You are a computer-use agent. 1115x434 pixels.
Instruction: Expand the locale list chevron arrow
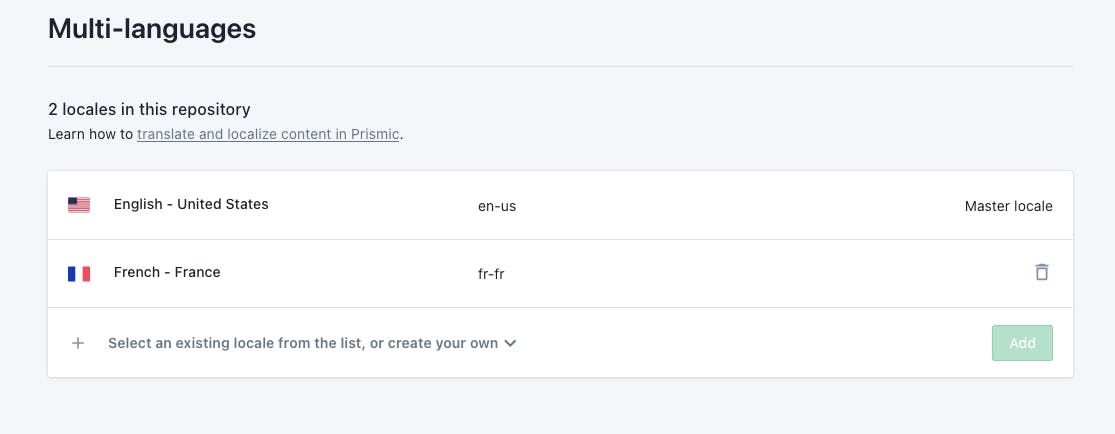510,343
